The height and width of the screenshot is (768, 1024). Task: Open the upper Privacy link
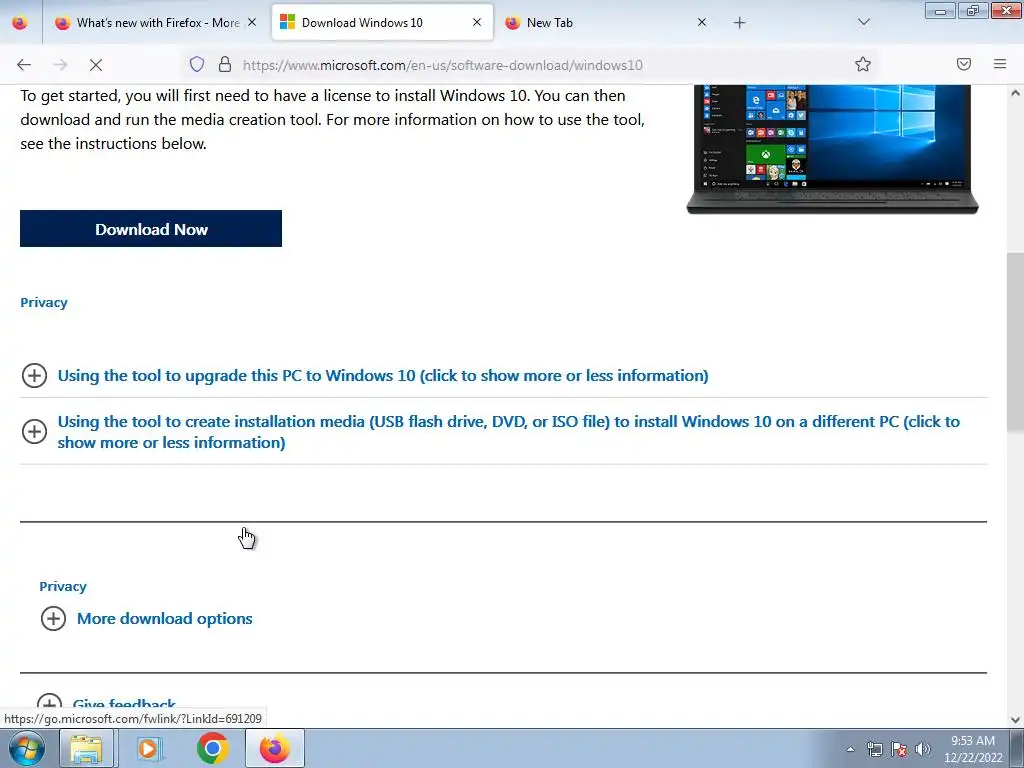pyautogui.click(x=44, y=302)
